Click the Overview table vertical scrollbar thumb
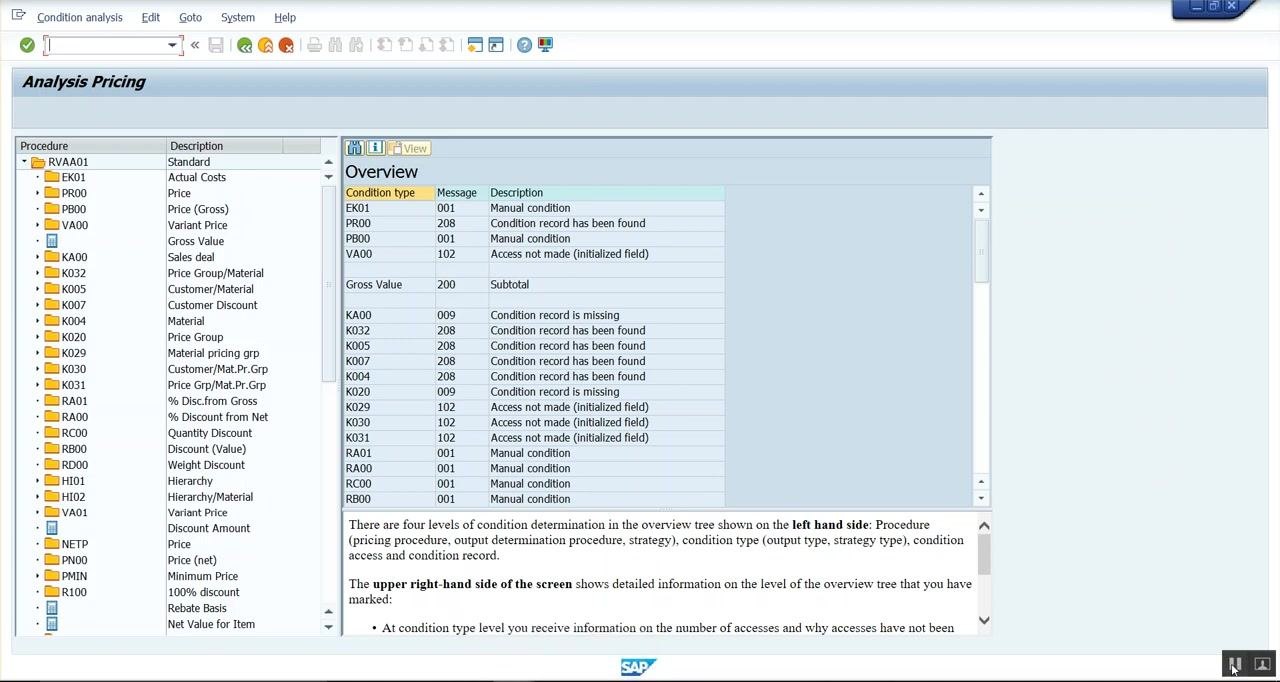The height and width of the screenshot is (682, 1280). pyautogui.click(x=981, y=250)
